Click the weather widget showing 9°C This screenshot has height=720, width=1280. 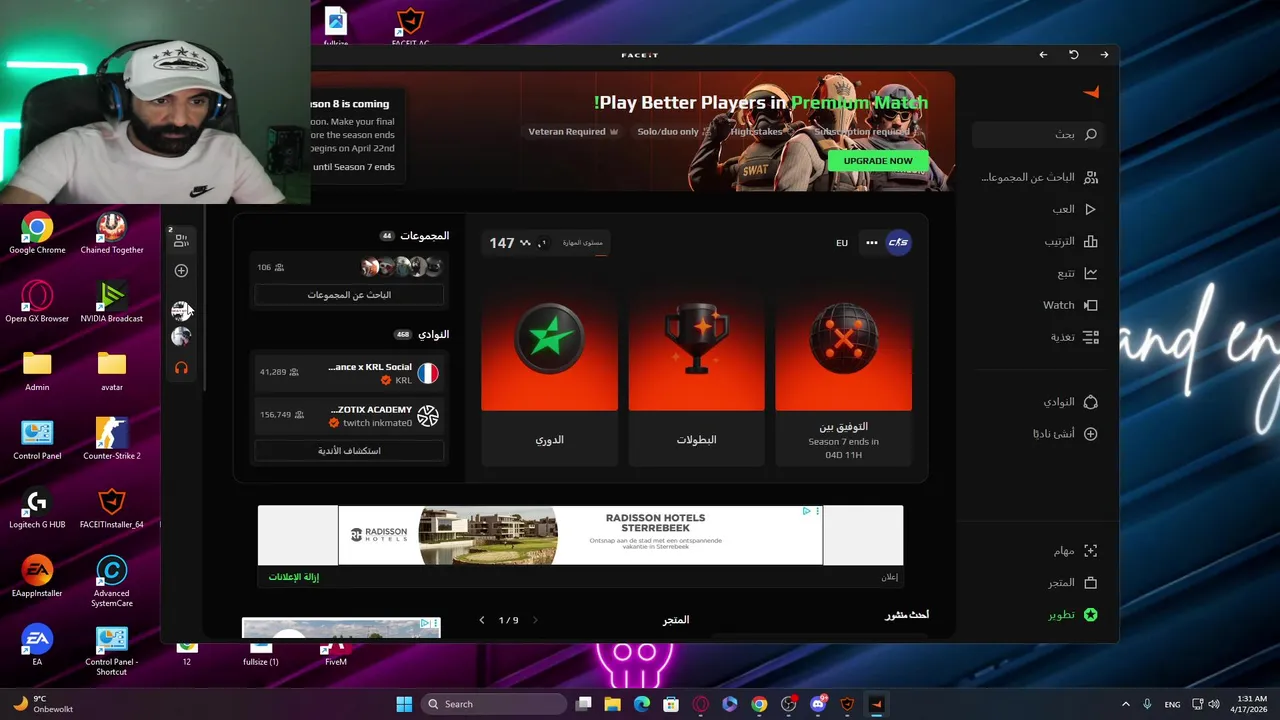(x=43, y=704)
